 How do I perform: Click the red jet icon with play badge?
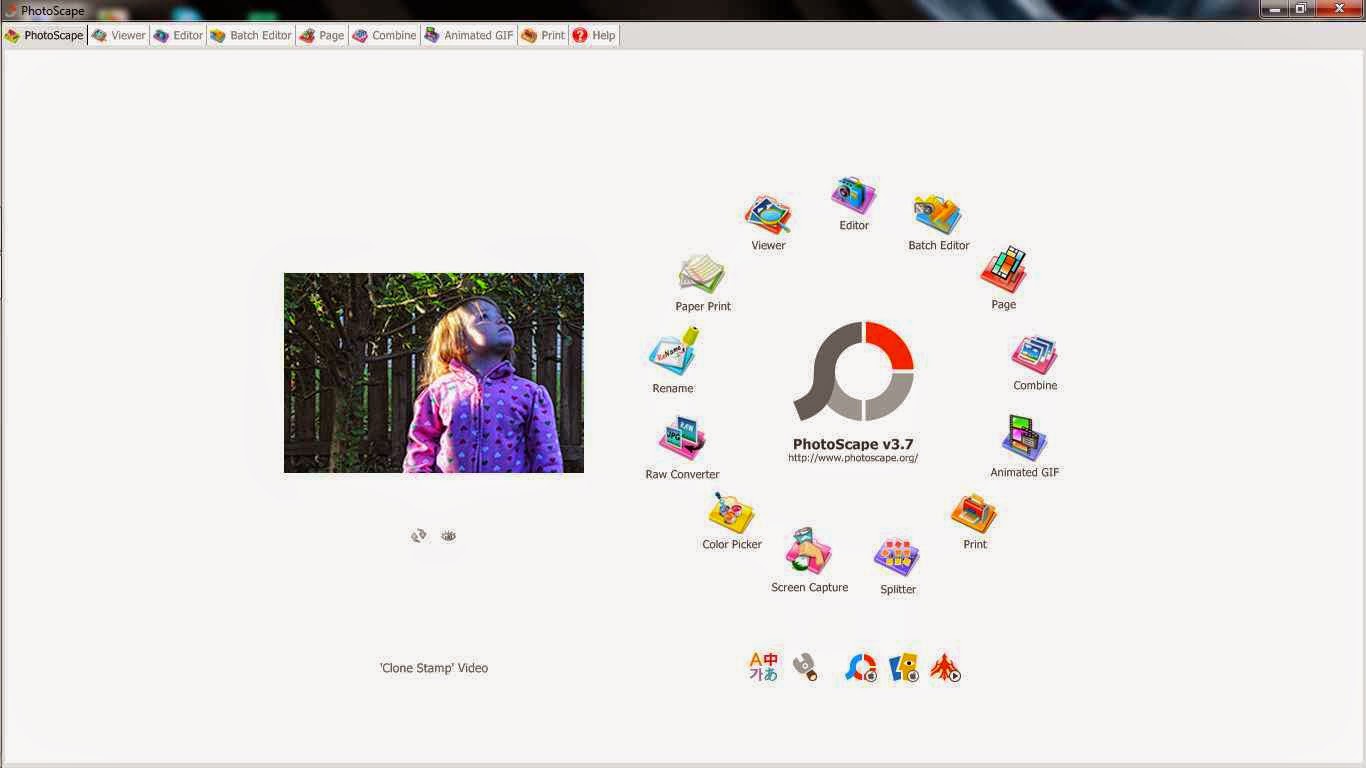pos(945,667)
